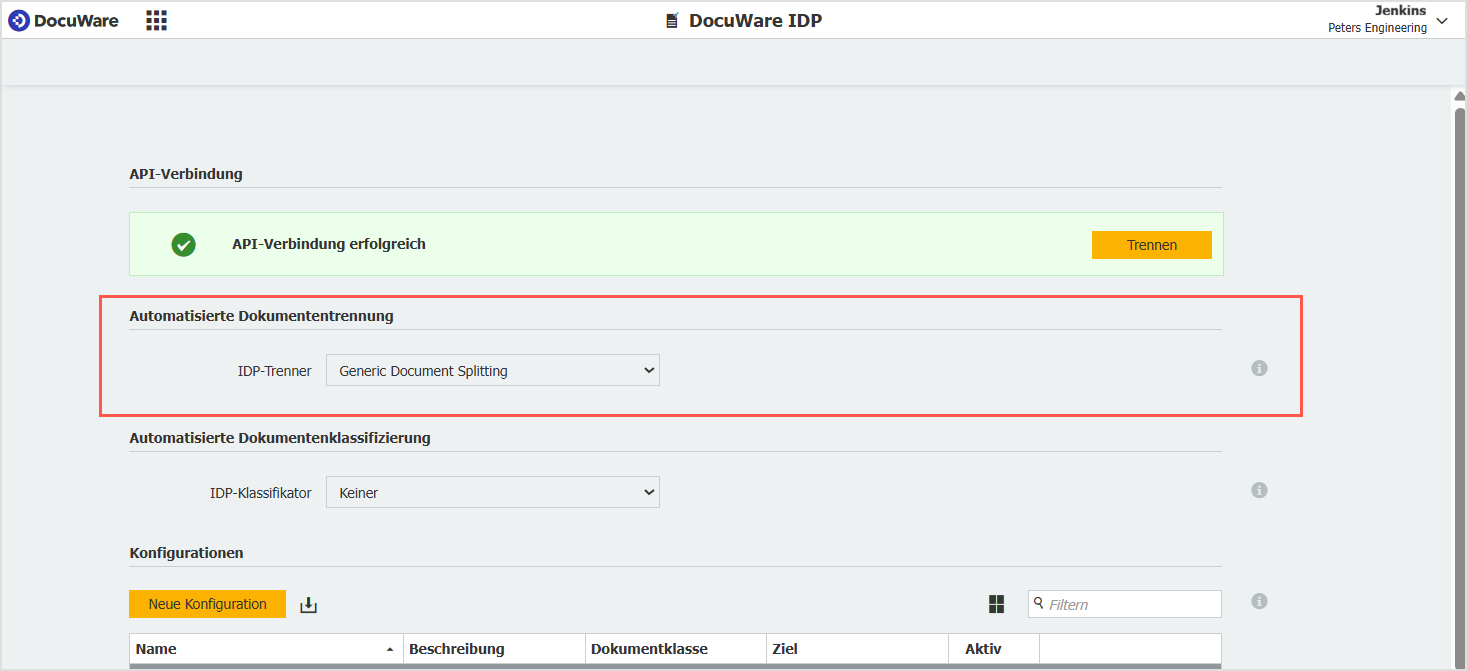
Task: Switch to tile view with grid icon
Action: [x=996, y=604]
